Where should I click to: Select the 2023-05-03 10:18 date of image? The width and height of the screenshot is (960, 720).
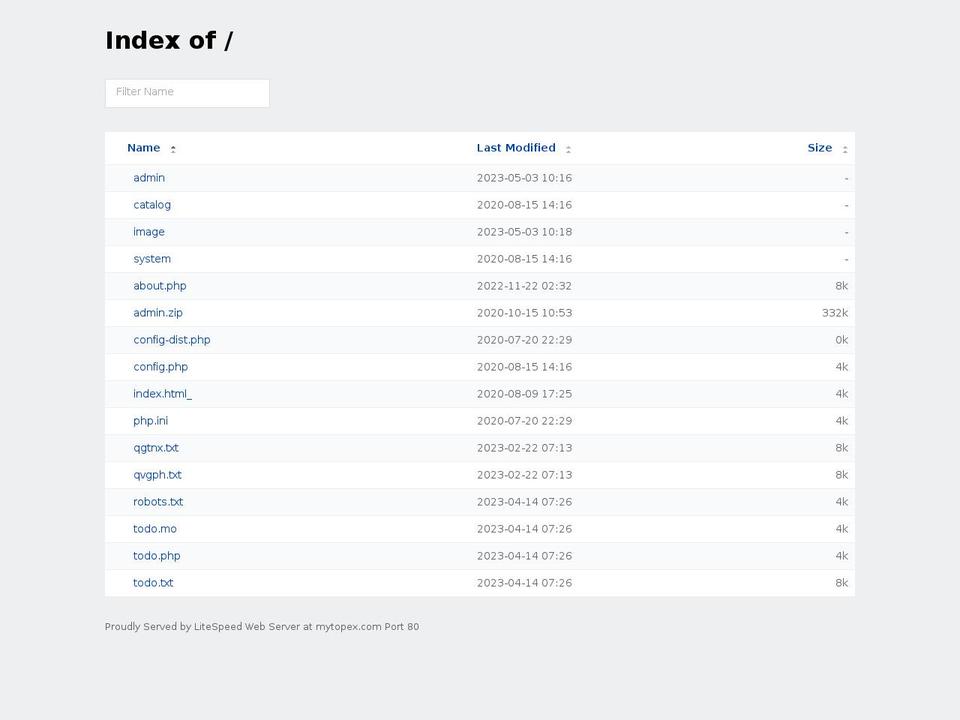tap(524, 231)
